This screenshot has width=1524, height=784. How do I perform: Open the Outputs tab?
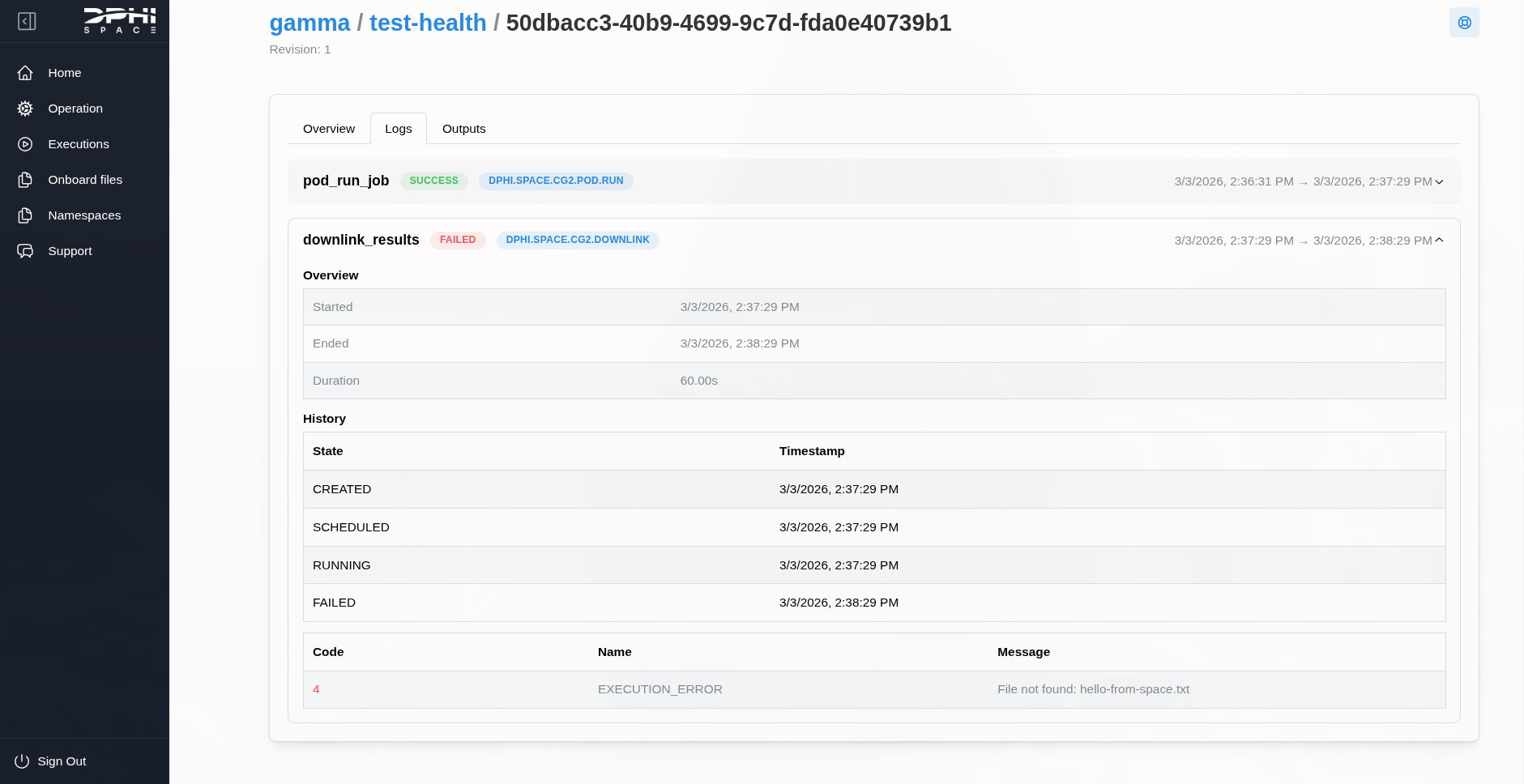pos(464,129)
